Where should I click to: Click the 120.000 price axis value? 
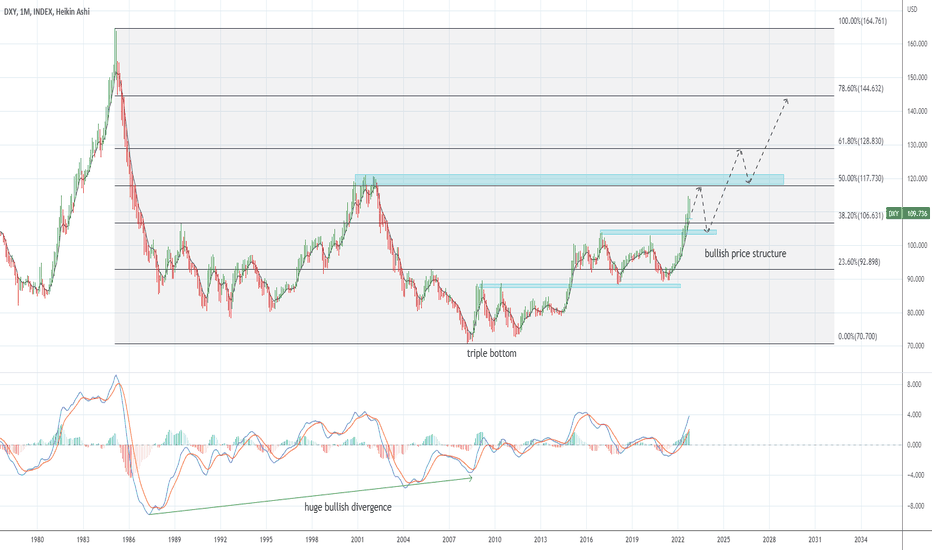tap(917, 179)
